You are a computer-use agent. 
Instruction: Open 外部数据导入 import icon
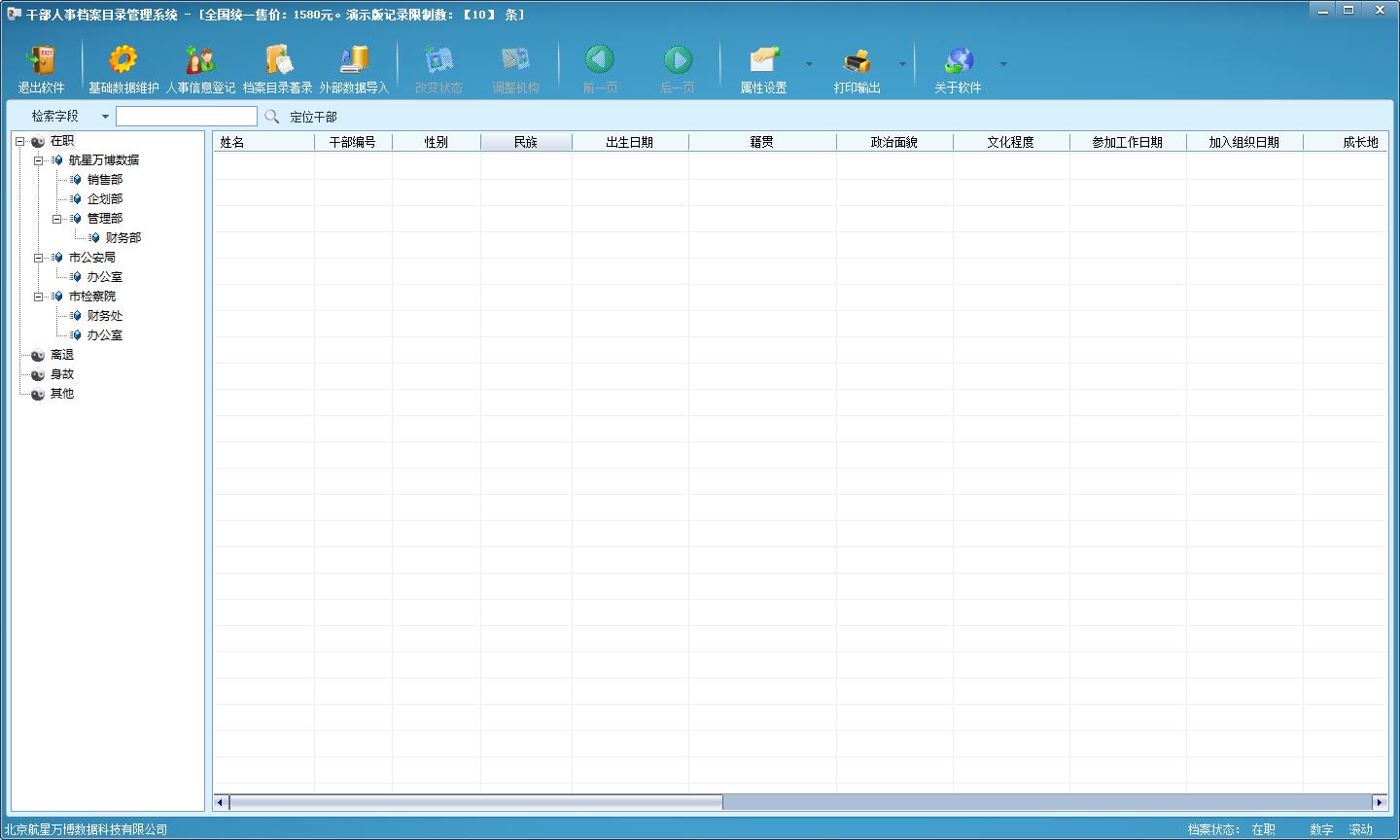[354, 60]
